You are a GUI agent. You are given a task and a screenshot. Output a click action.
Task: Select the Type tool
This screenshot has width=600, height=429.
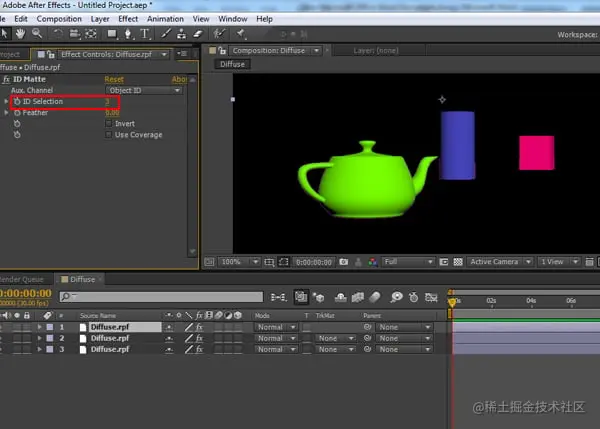click(x=146, y=34)
